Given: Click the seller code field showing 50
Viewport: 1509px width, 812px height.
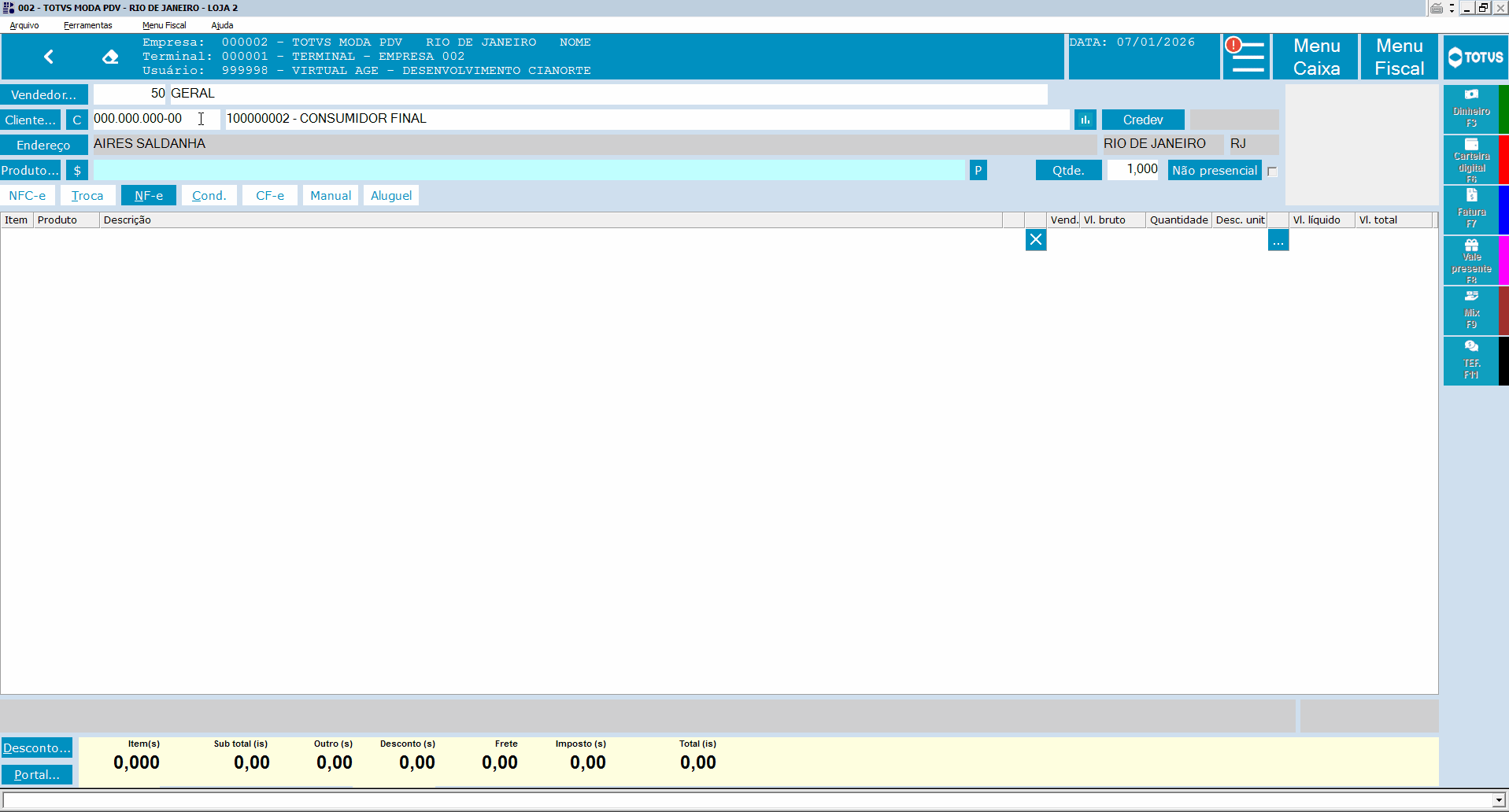Looking at the screenshot, I should tap(130, 94).
